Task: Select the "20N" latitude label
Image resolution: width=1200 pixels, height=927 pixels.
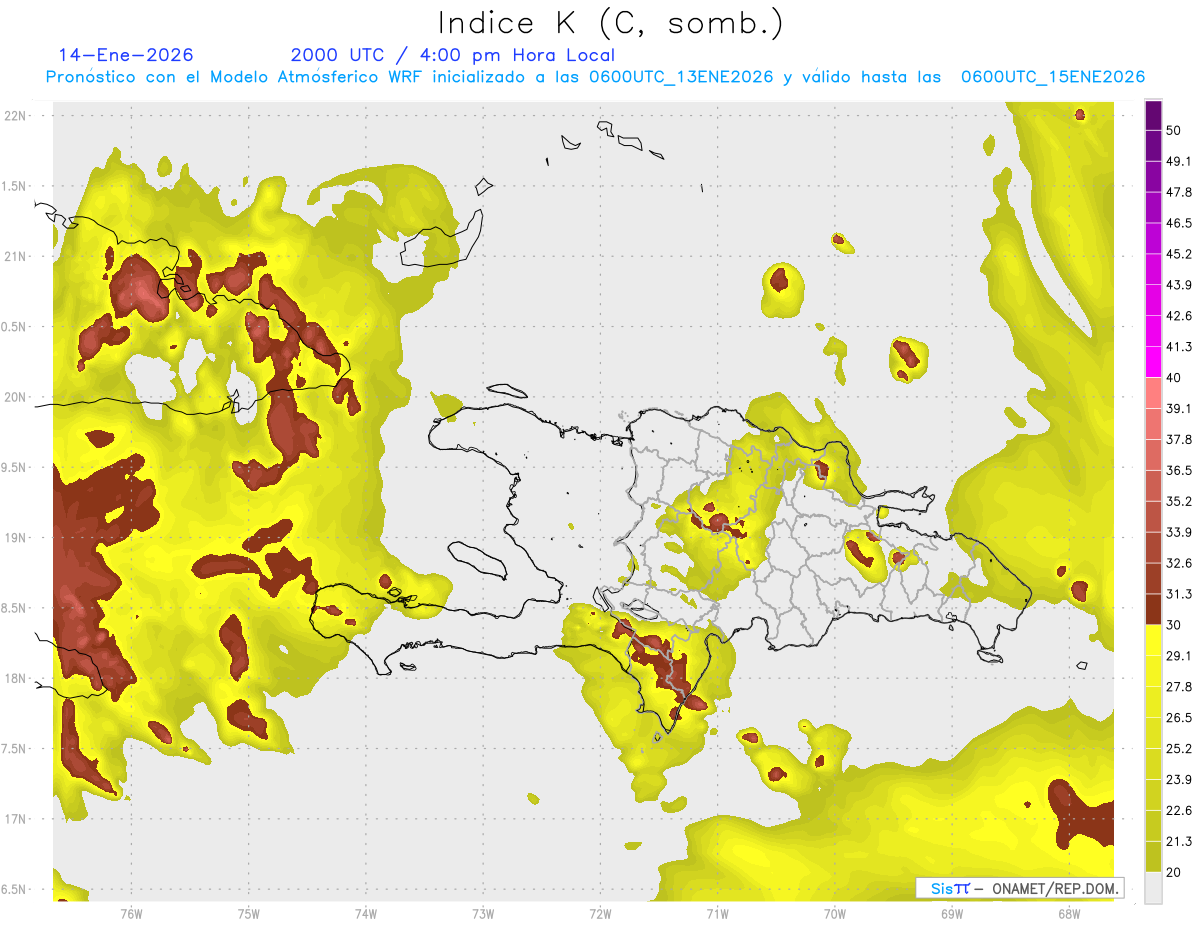Action: tap(15, 397)
